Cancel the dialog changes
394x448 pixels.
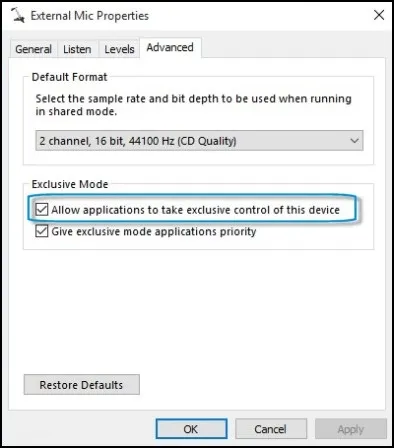click(x=271, y=429)
